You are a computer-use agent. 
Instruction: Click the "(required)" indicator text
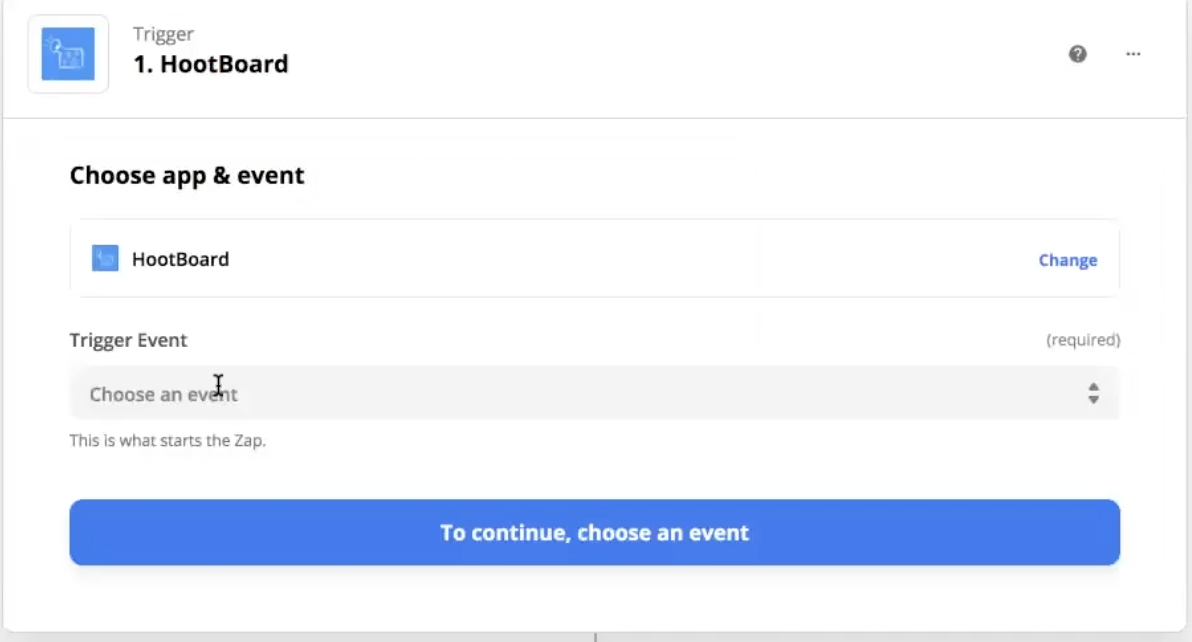(1083, 340)
